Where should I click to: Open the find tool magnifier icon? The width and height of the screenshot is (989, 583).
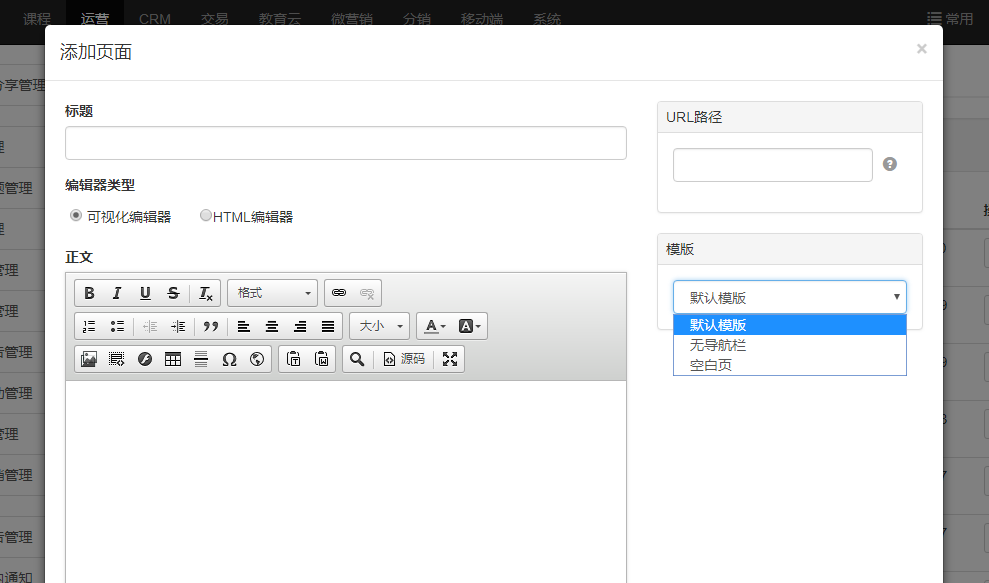pos(356,359)
